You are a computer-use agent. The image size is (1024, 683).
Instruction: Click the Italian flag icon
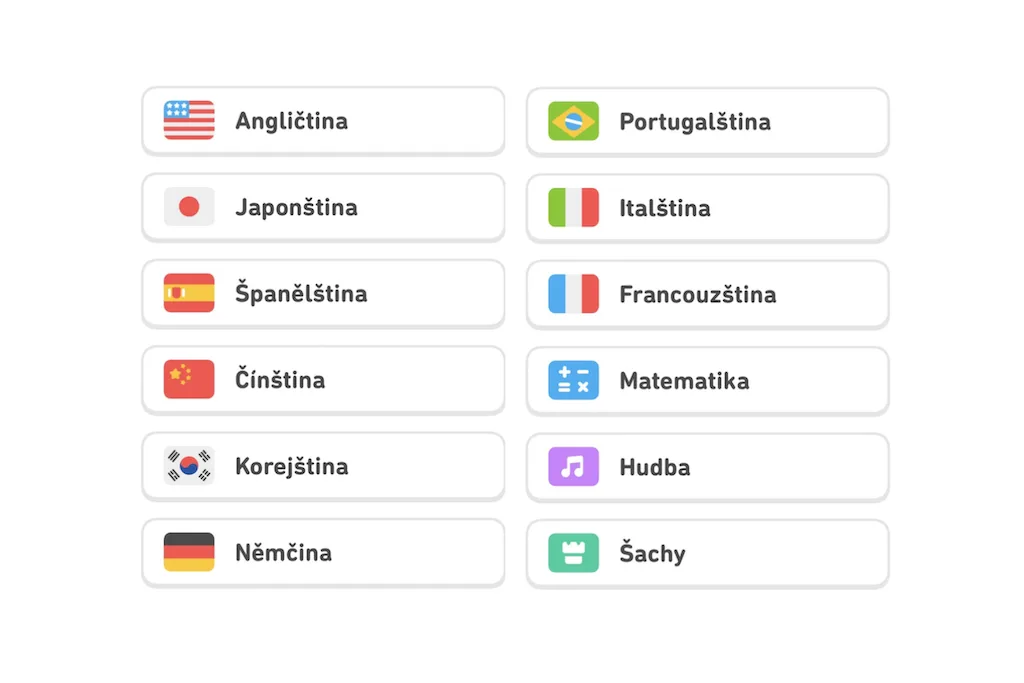[x=572, y=207]
